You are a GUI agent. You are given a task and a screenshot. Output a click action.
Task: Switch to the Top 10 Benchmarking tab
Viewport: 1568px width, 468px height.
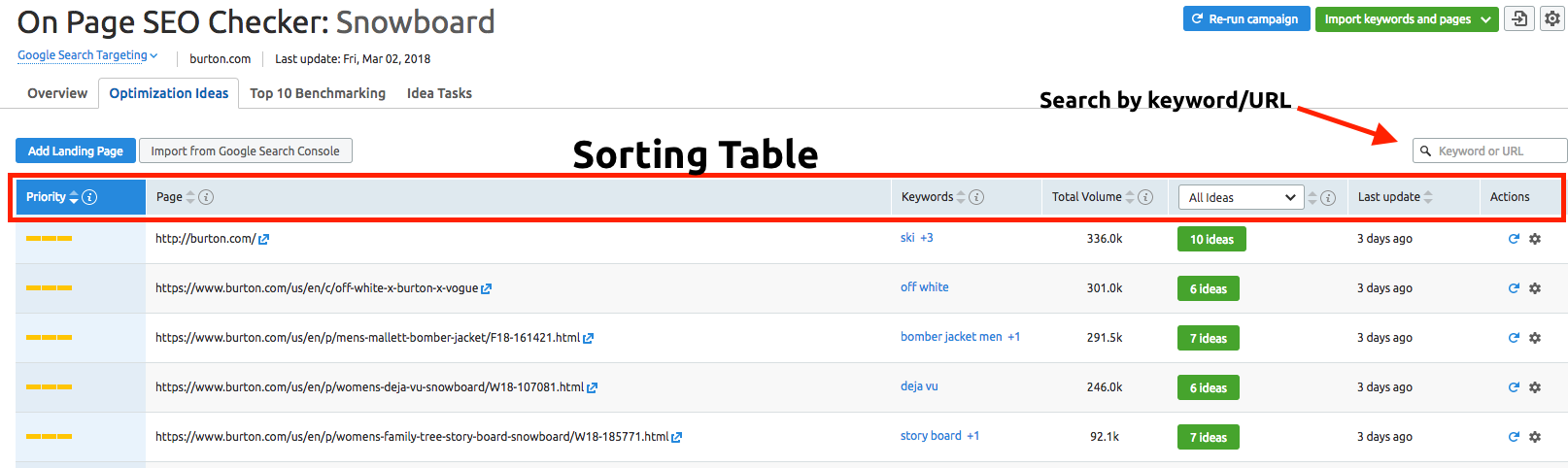[x=317, y=93]
